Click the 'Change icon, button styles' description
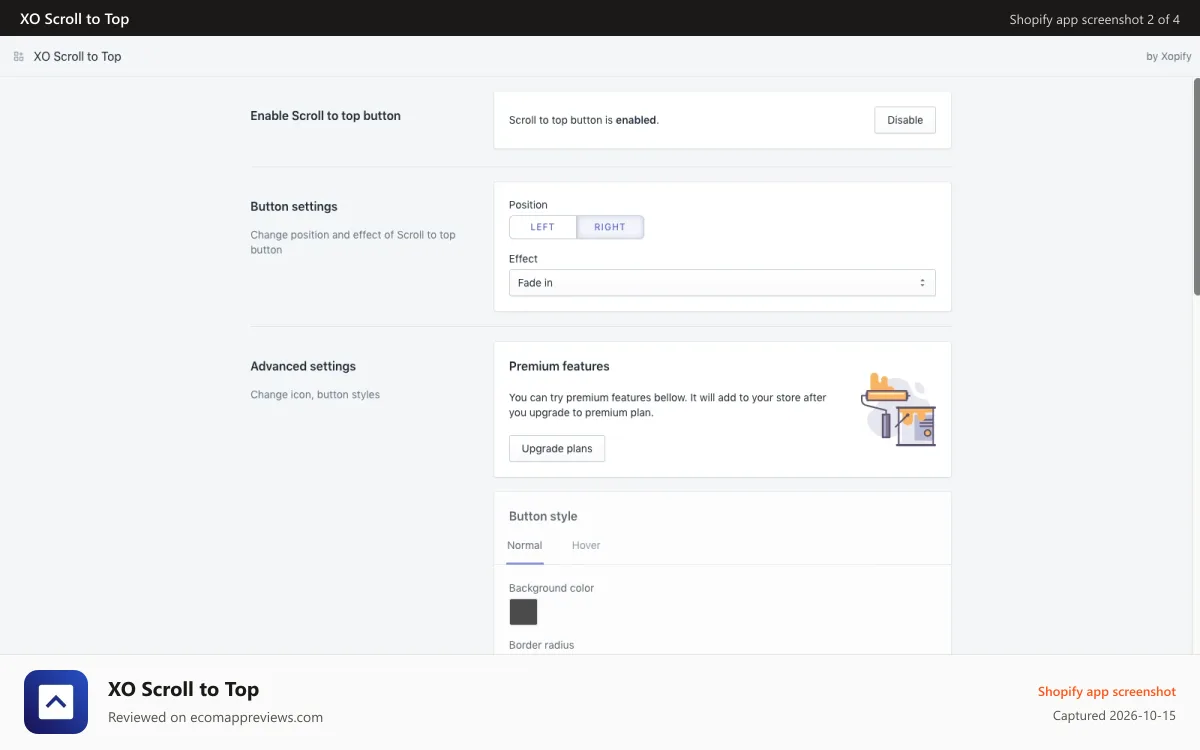 tap(315, 395)
